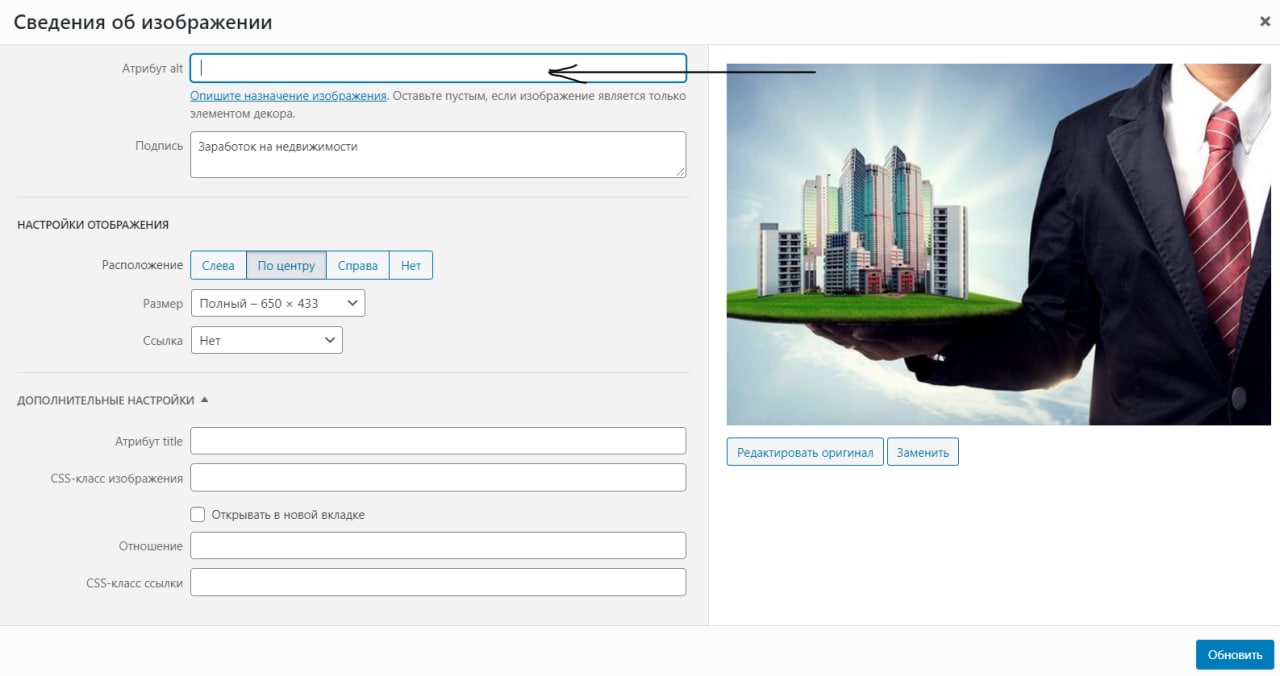Click the image preview thumbnail
This screenshot has width=1280, height=676.
click(x=998, y=244)
